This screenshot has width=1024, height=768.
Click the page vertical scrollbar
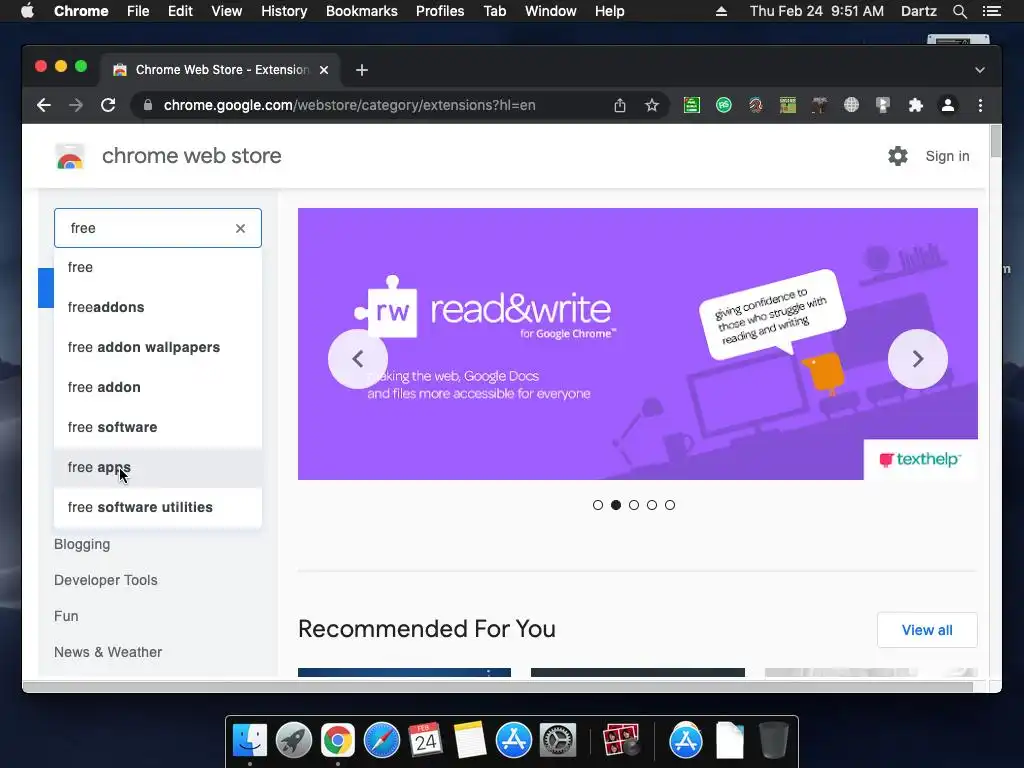click(995, 142)
